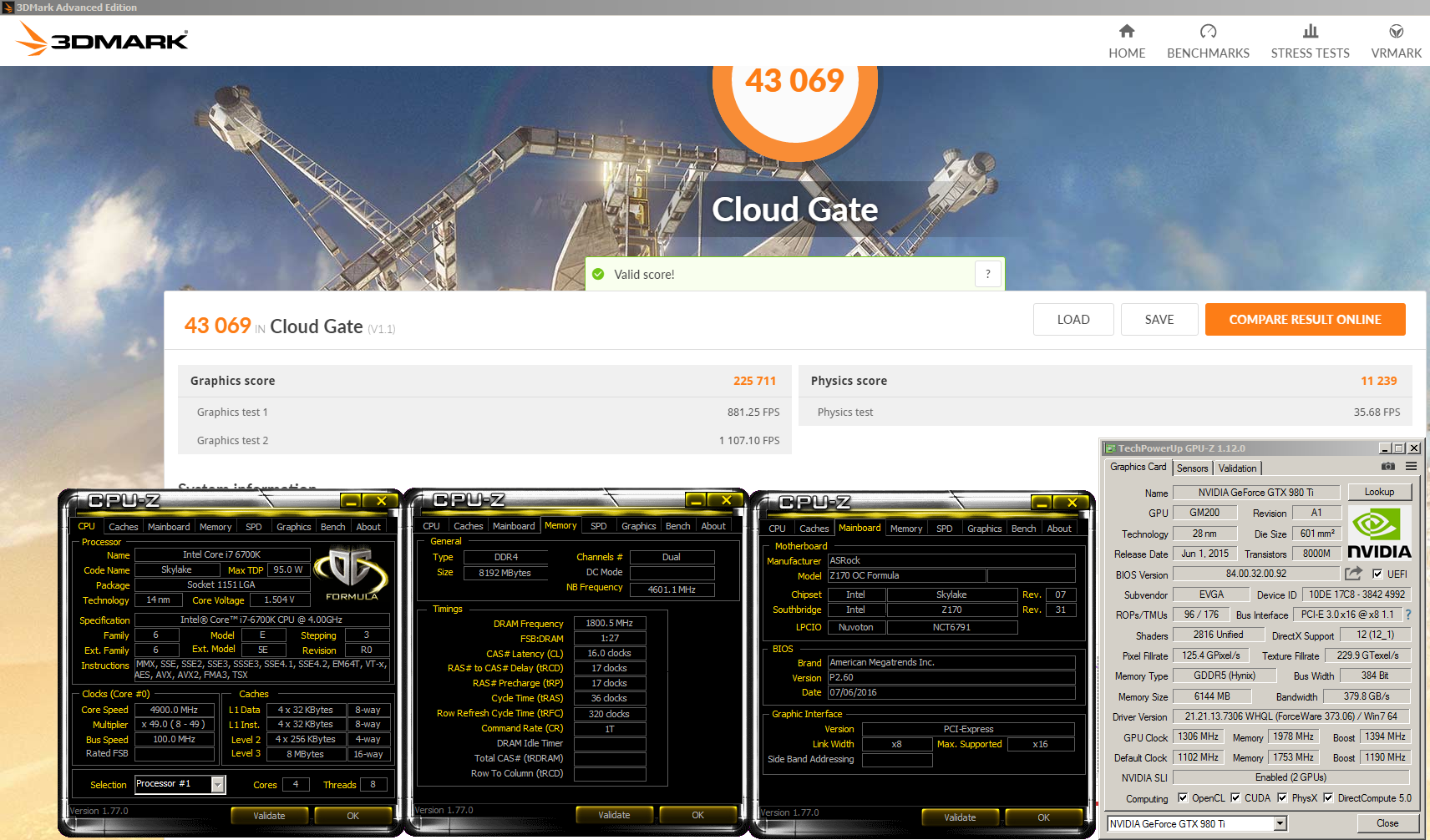The image size is (1430, 840).
Task: Click the Core Speed value 4900.0 MHz
Action: (174, 710)
